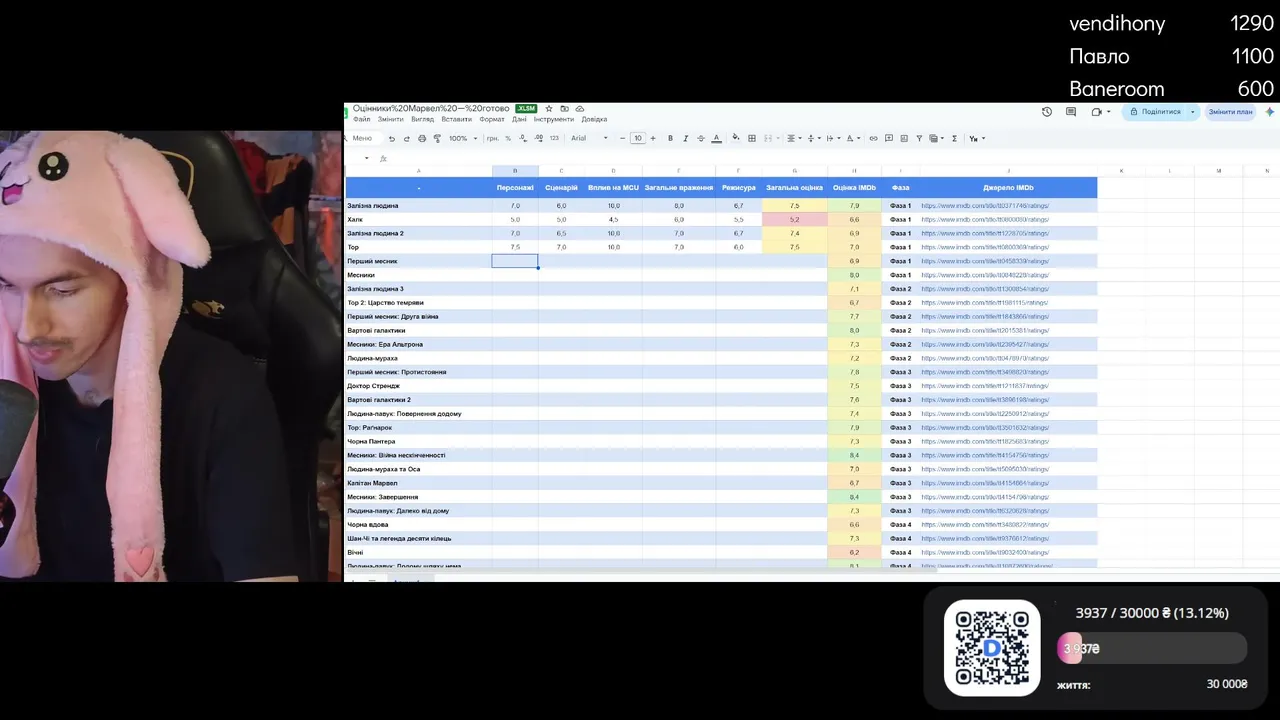The height and width of the screenshot is (720, 1280).
Task: Click the Доктор Стрендж row title
Action: pyautogui.click(x=373, y=386)
